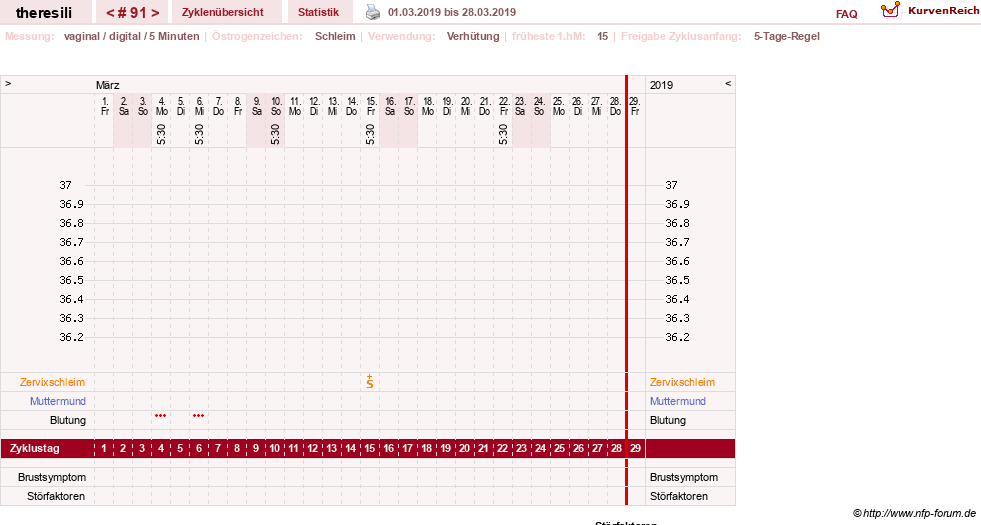The image size is (981, 525).
Task: Select cycle day 29 in Zyklustag row
Action: click(636, 448)
